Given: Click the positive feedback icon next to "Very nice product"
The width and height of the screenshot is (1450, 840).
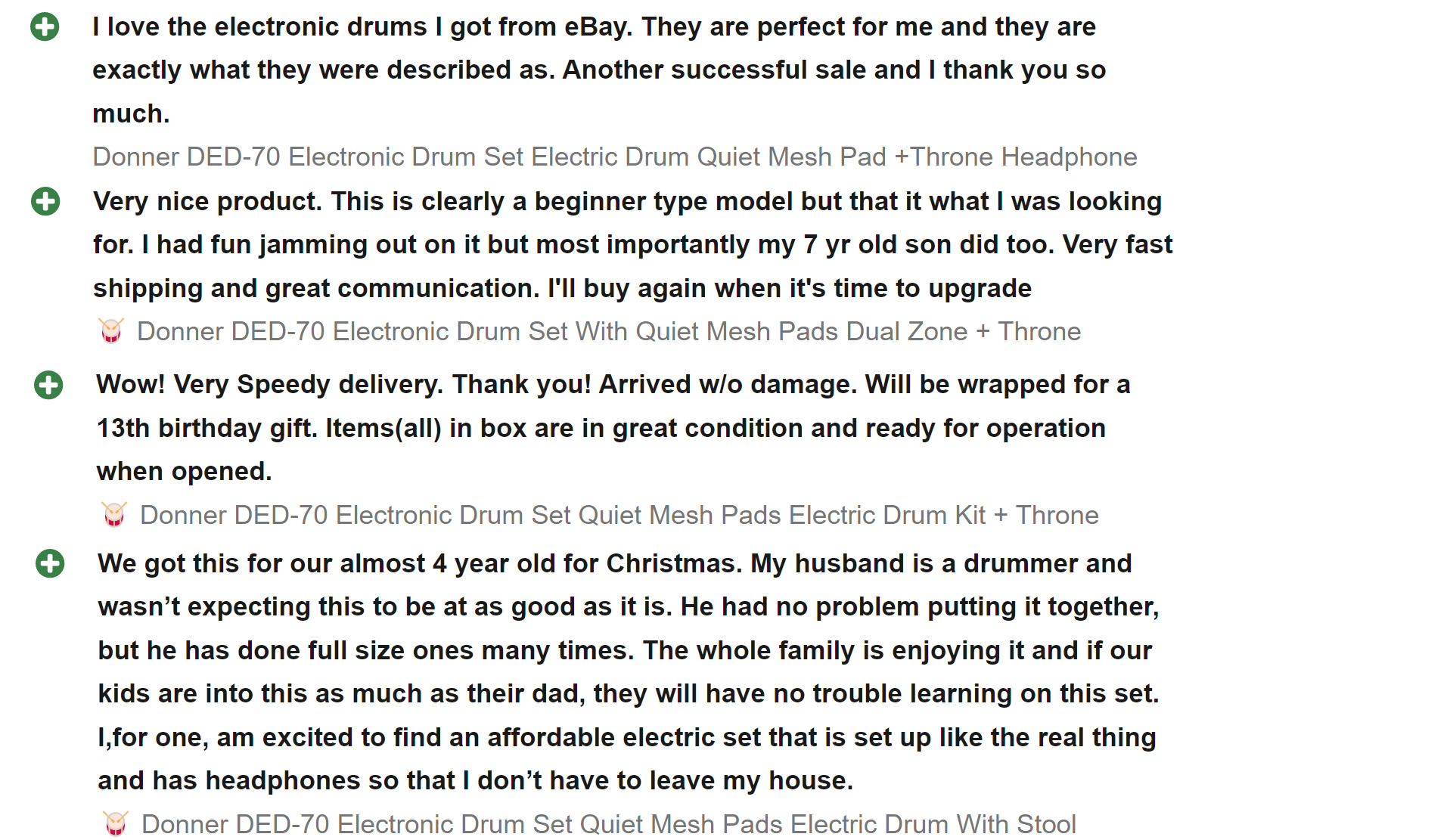Looking at the screenshot, I should 45,201.
